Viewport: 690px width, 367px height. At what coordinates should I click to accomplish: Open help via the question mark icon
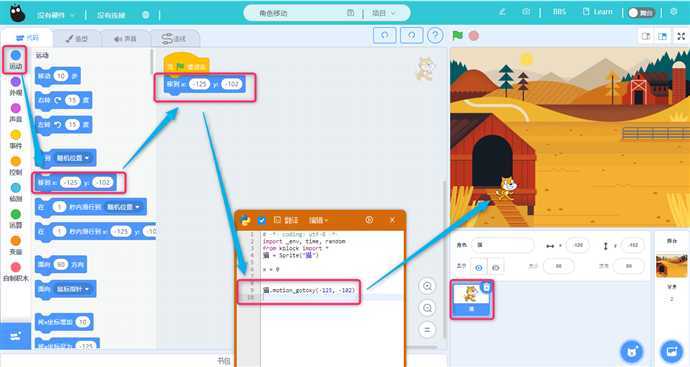pyautogui.click(x=435, y=36)
